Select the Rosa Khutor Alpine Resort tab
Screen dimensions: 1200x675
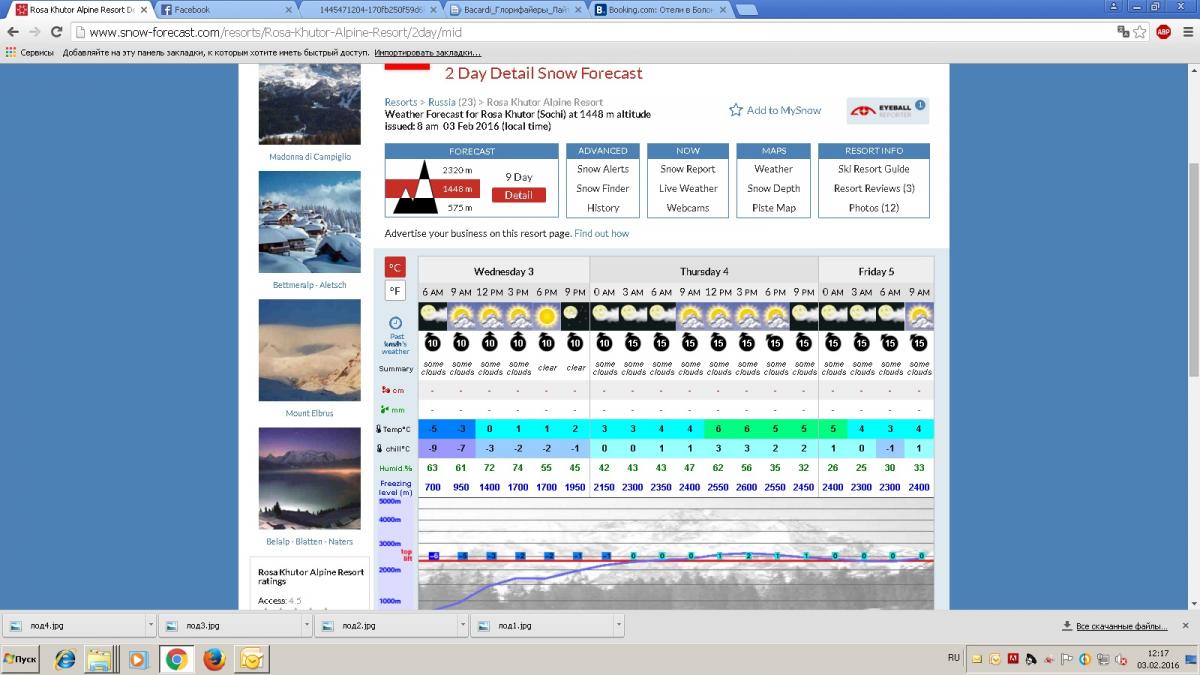(80, 9)
